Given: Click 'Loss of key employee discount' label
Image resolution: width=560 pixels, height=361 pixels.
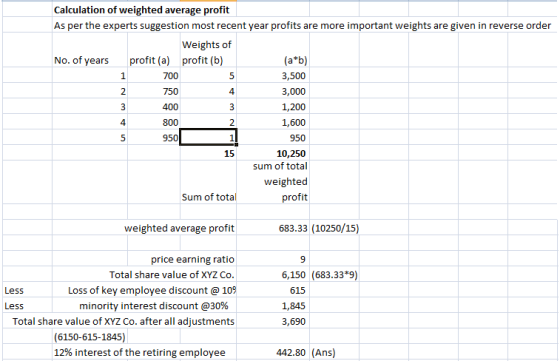Looking at the screenshot, I should pyautogui.click(x=152, y=290).
